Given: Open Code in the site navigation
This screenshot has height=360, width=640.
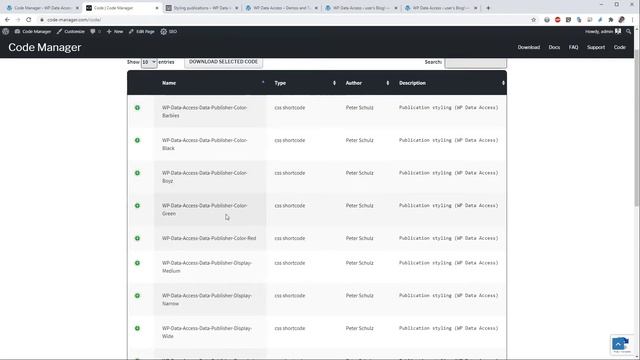Looking at the screenshot, I should point(620,47).
